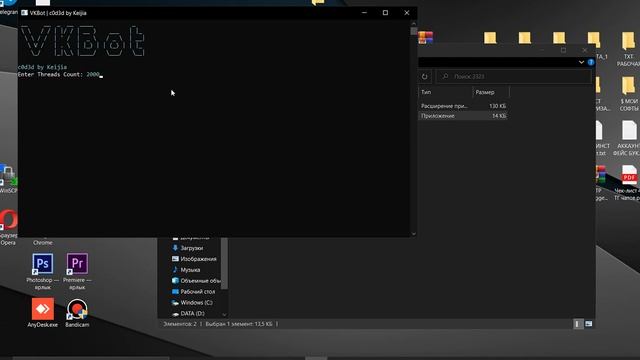Open the WinRAR archive icon beside console
640x360 pixels.
pos(425,38)
